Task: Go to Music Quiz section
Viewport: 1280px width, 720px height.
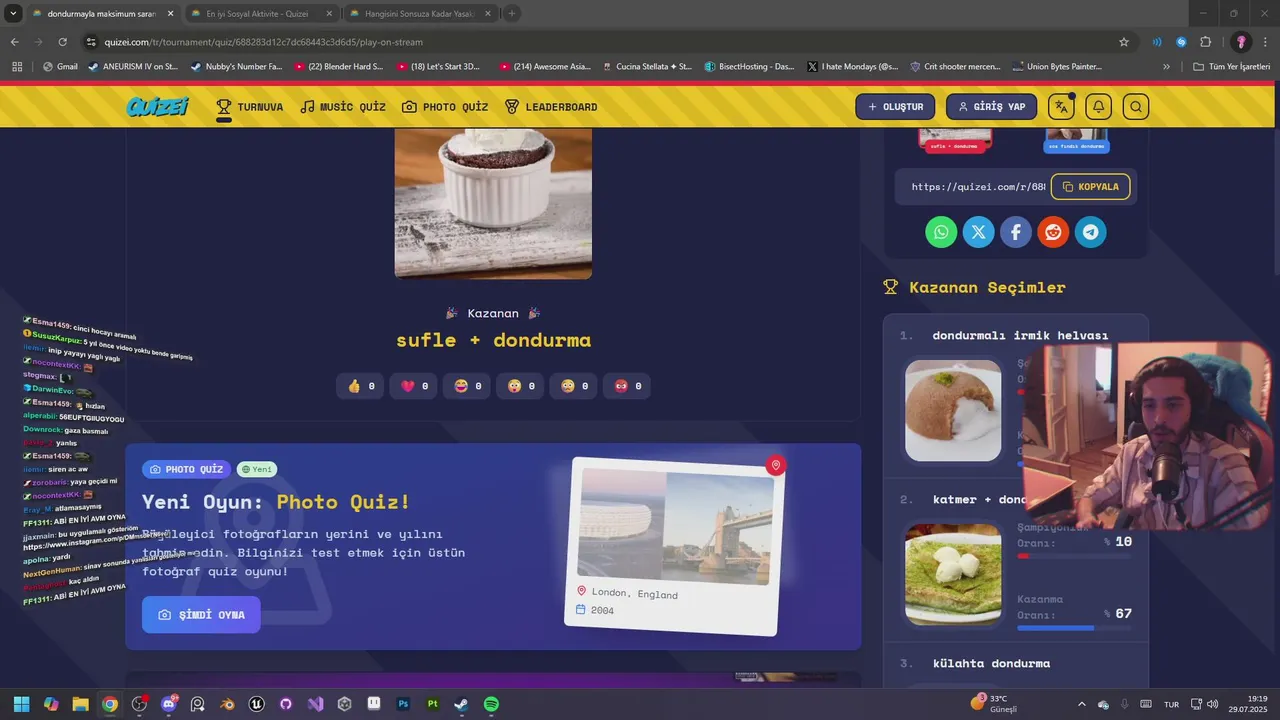Action: pos(343,107)
